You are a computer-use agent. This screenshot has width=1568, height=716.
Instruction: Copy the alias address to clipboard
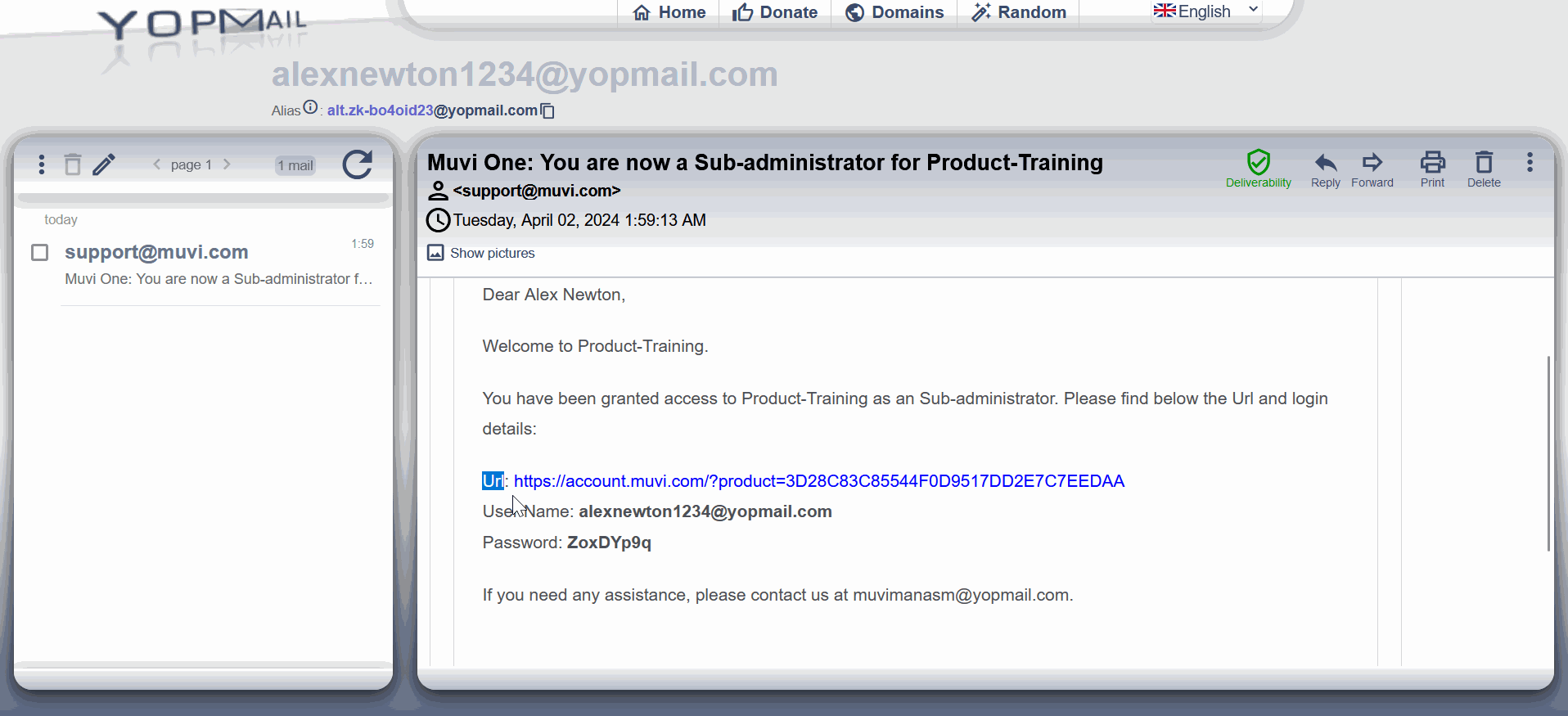coord(548,110)
